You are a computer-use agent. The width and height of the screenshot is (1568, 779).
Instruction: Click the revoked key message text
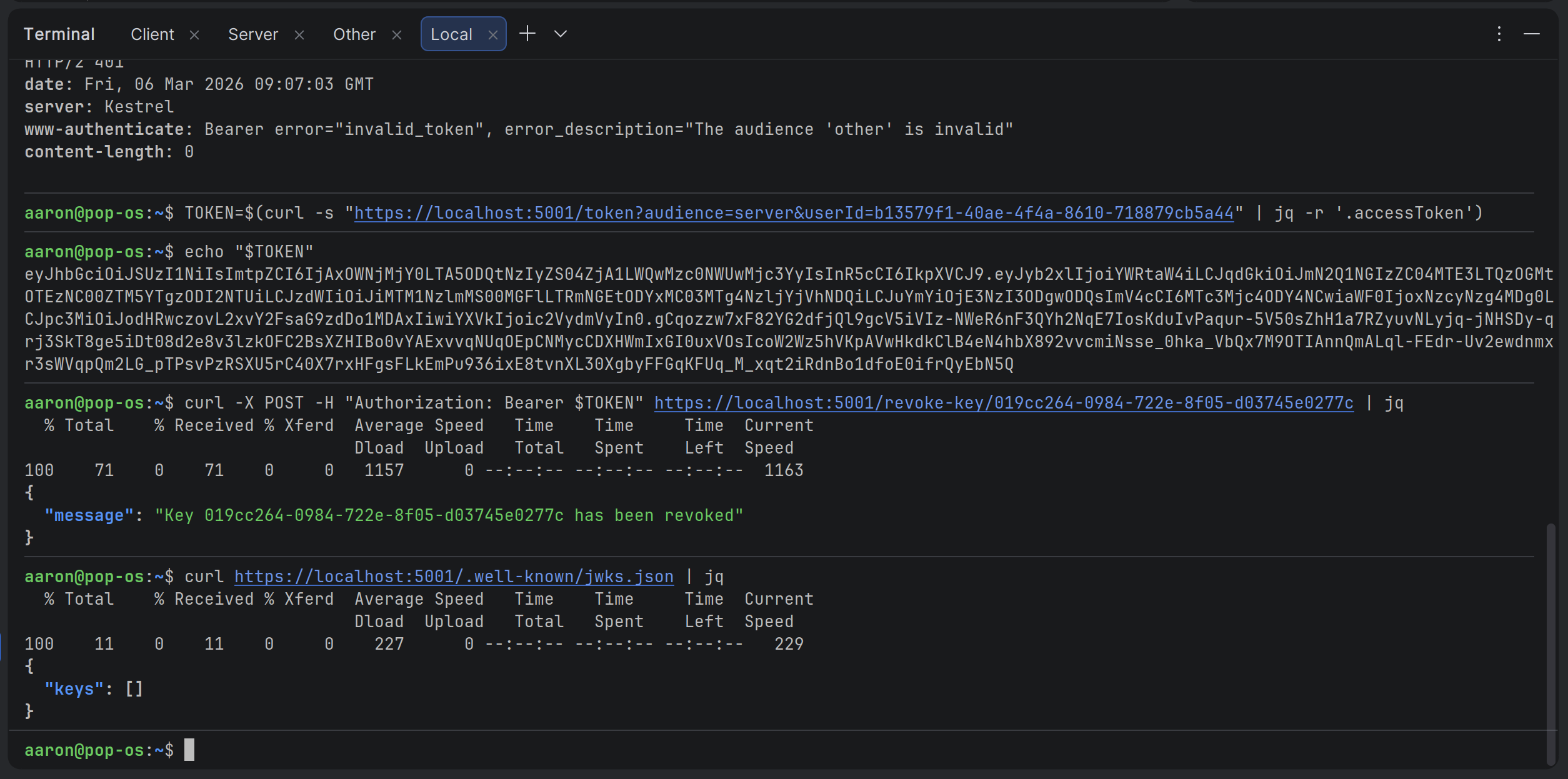coord(449,515)
